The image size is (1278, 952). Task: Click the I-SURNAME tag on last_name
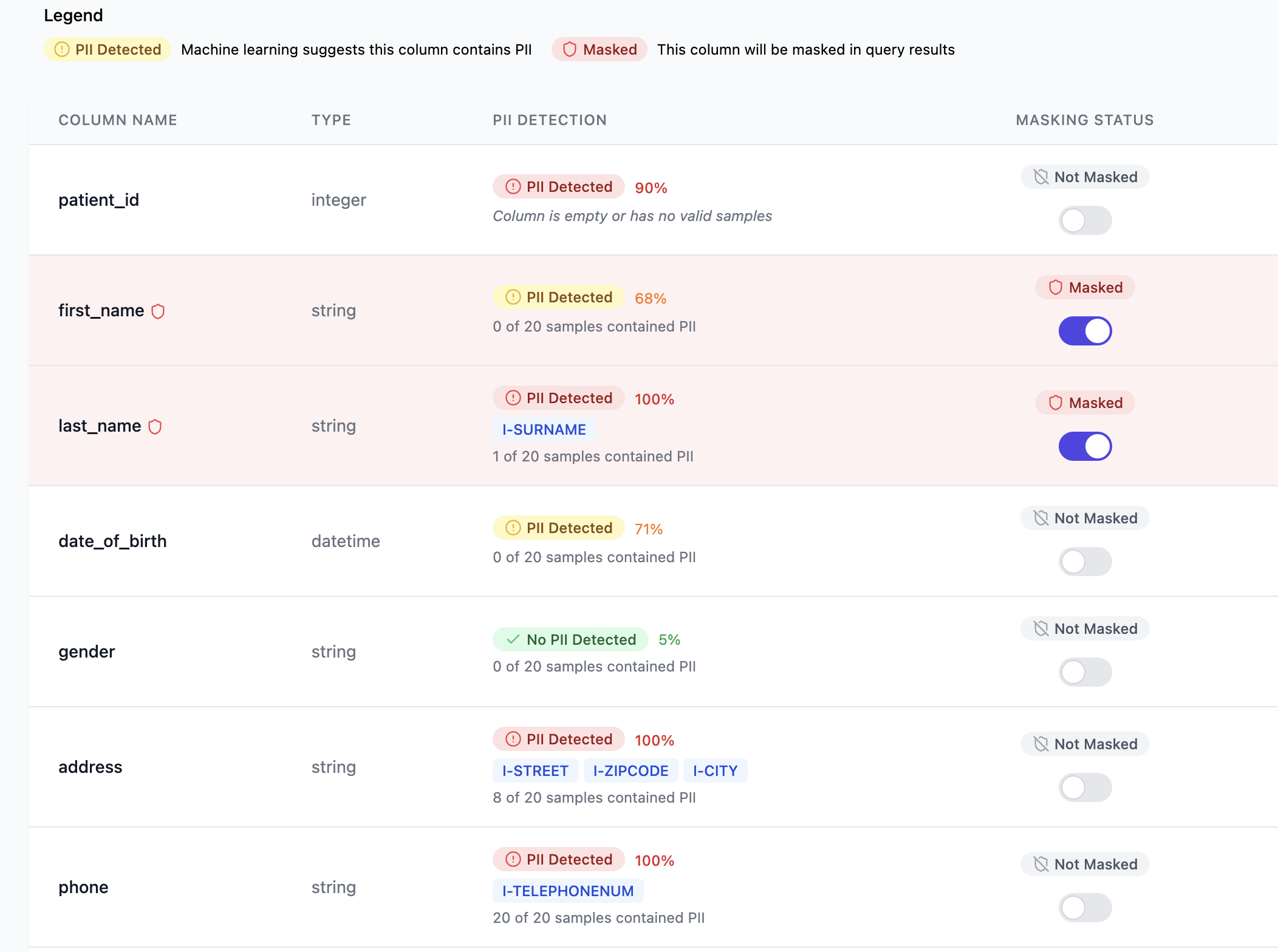click(x=544, y=430)
